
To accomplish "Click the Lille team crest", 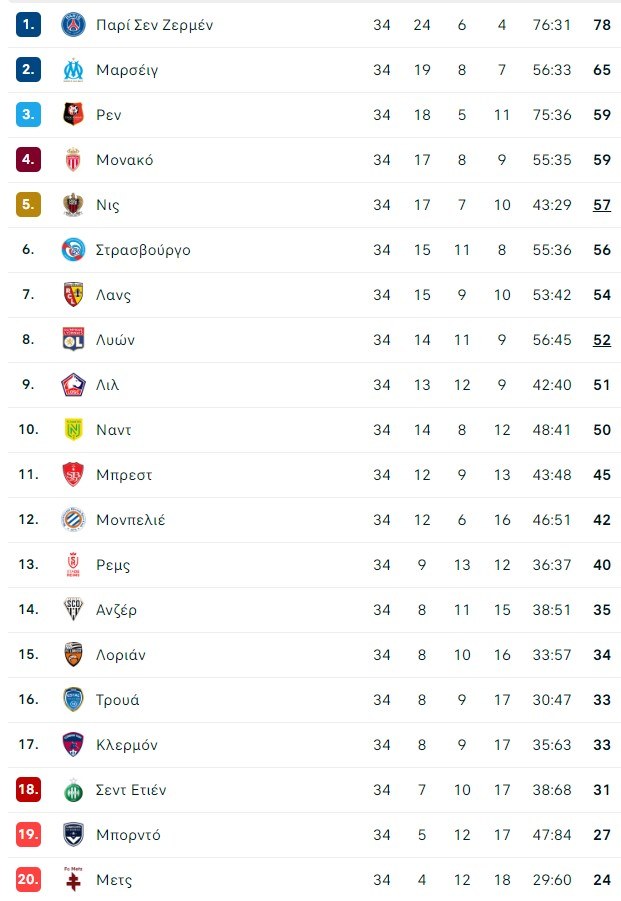I will [x=73, y=385].
